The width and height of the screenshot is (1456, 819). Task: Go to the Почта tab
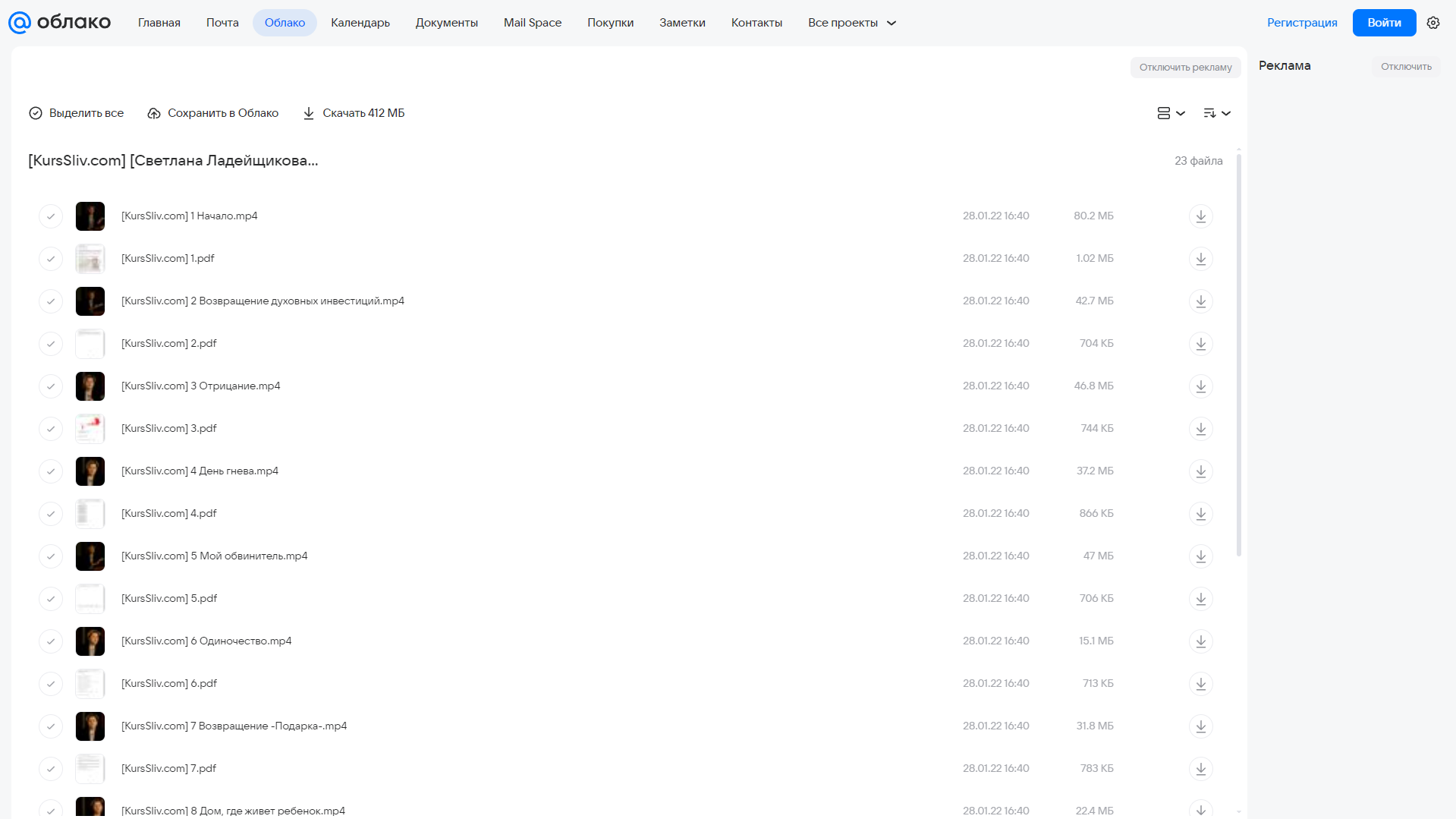coord(222,23)
